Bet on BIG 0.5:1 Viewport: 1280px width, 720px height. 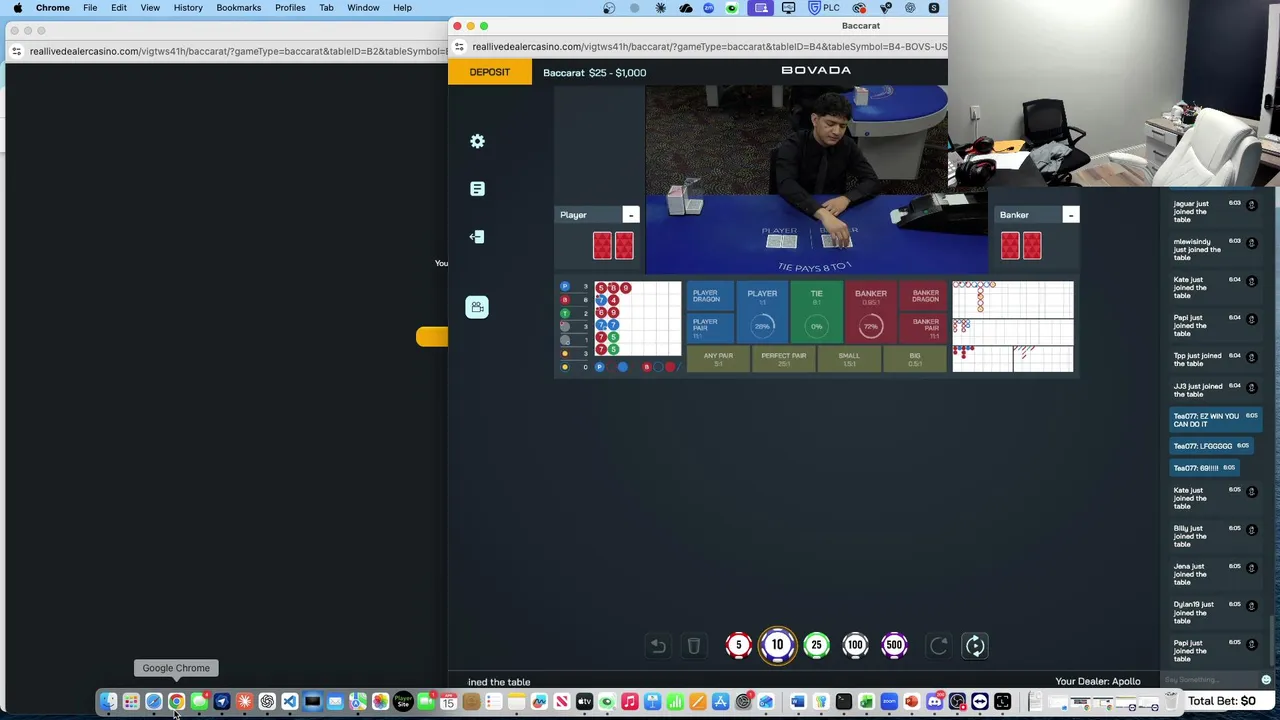(914, 359)
